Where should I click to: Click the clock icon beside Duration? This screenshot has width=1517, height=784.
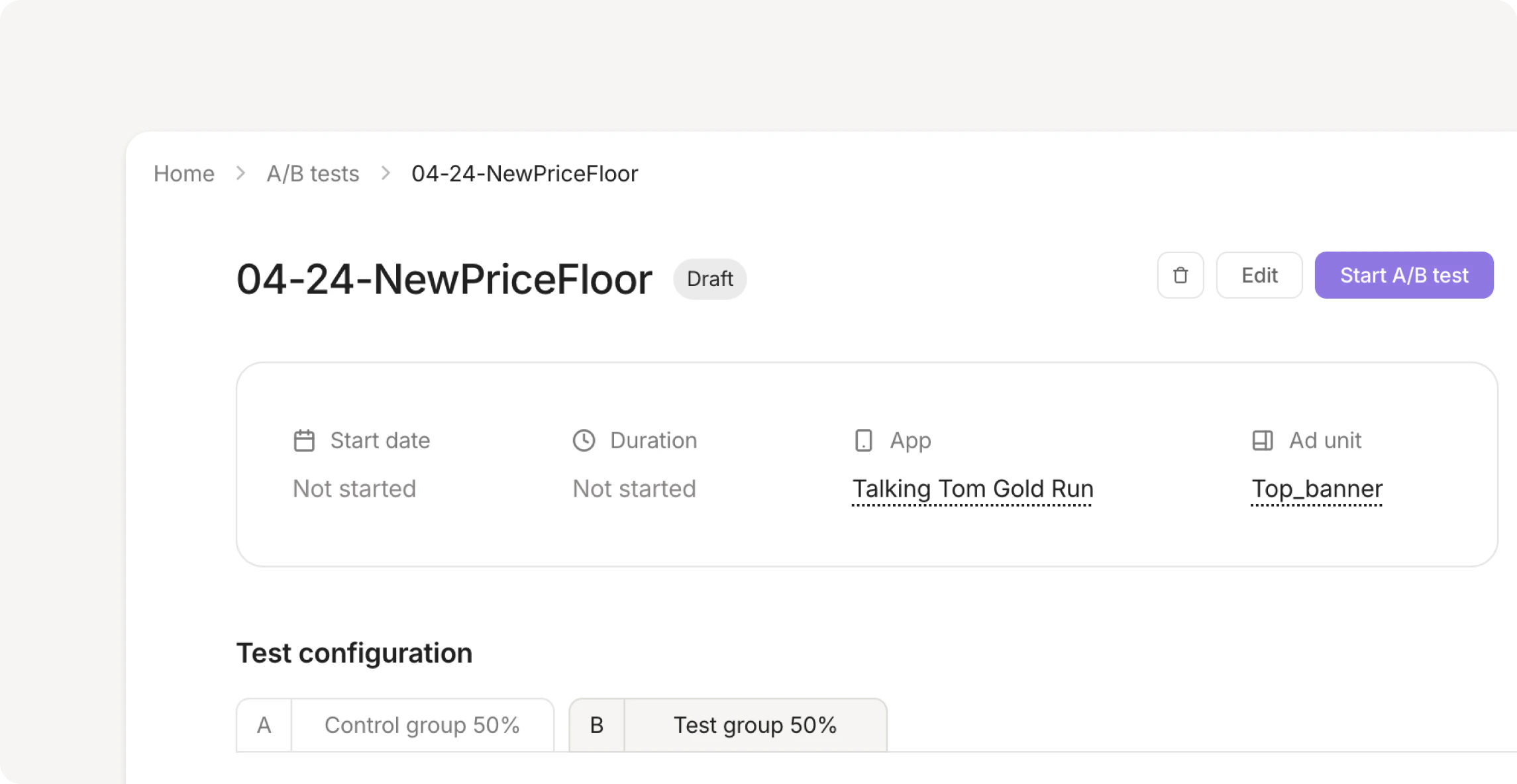pos(584,440)
